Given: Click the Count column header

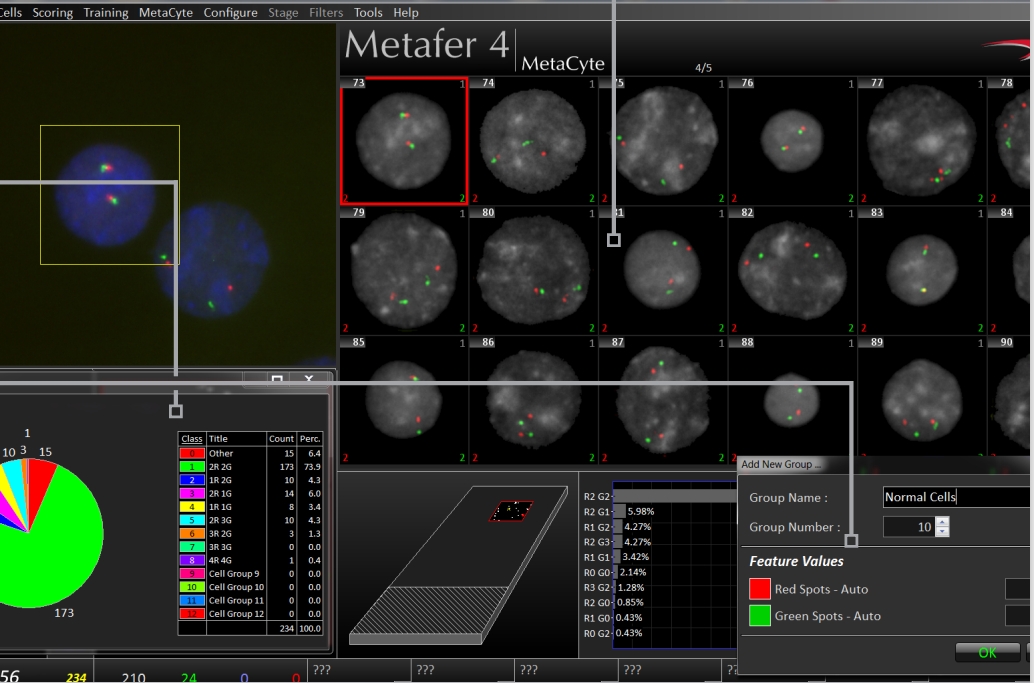Looking at the screenshot, I should coord(282,438).
